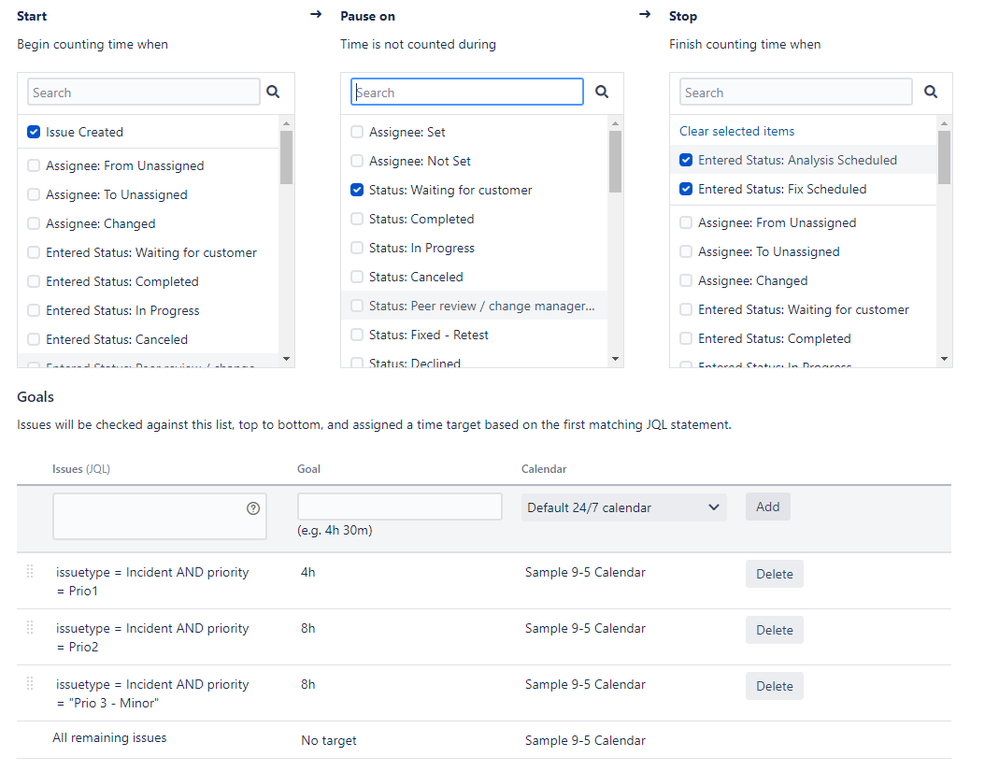
Task: Check Entered Status: Canceled in Start list
Action: point(34,340)
